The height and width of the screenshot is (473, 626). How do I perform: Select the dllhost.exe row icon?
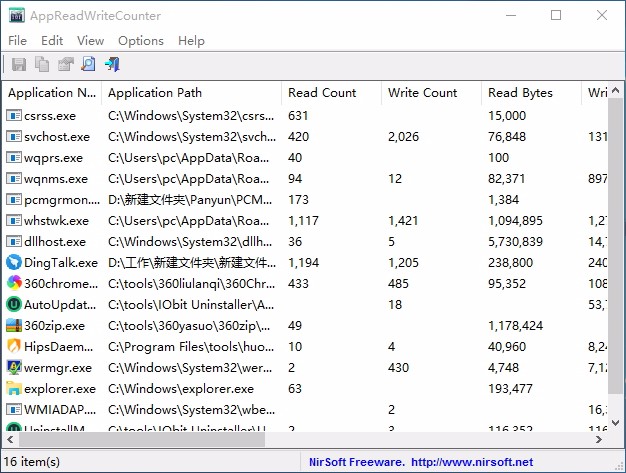coord(14,241)
